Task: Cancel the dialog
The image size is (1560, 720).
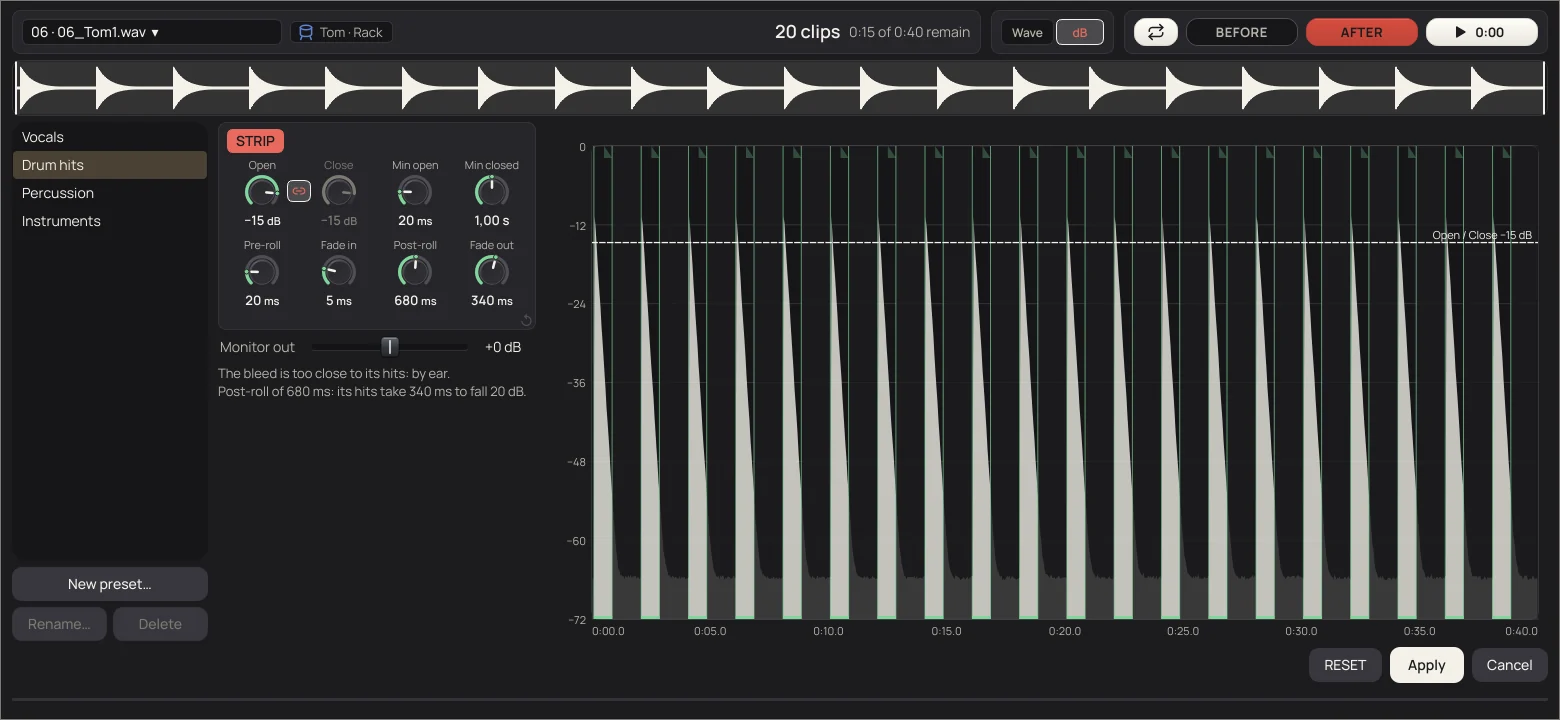Action: pyautogui.click(x=1509, y=665)
